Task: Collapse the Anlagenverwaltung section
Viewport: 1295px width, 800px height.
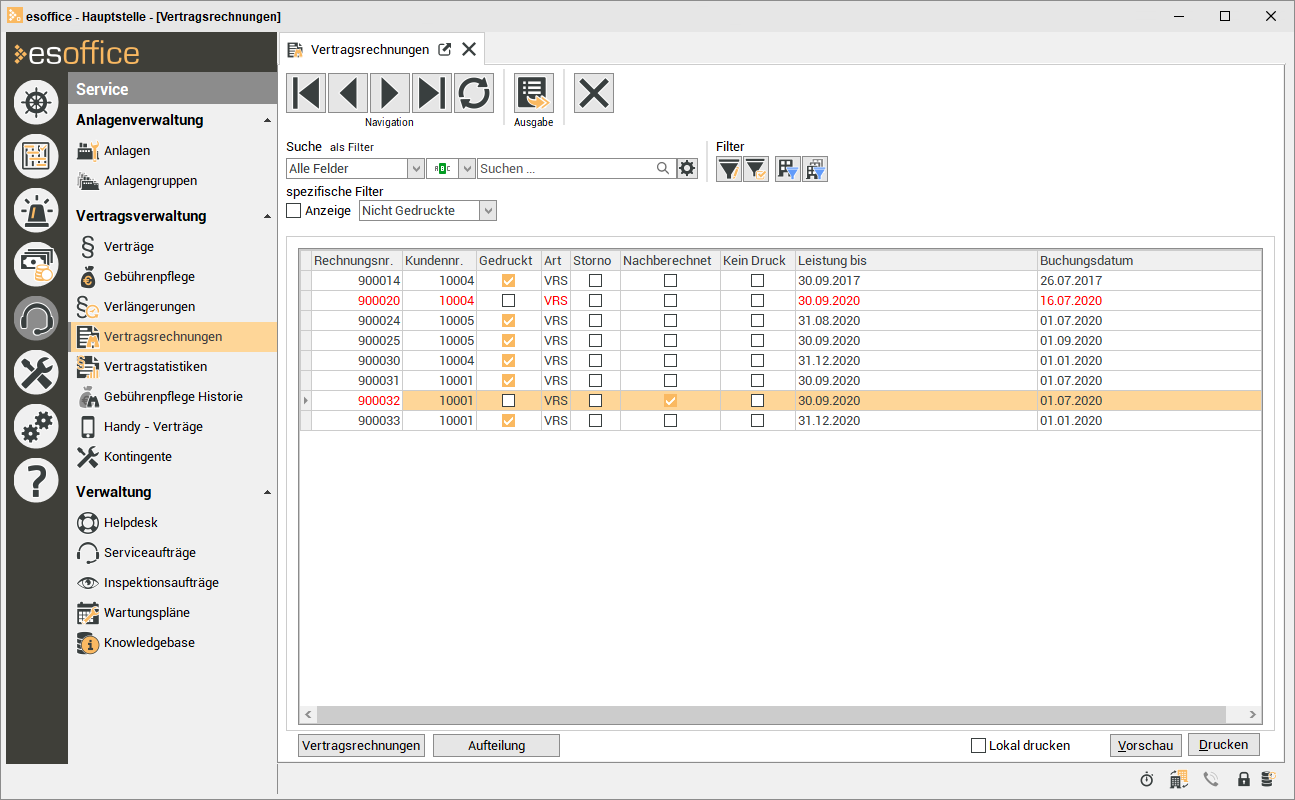Action: (x=267, y=121)
